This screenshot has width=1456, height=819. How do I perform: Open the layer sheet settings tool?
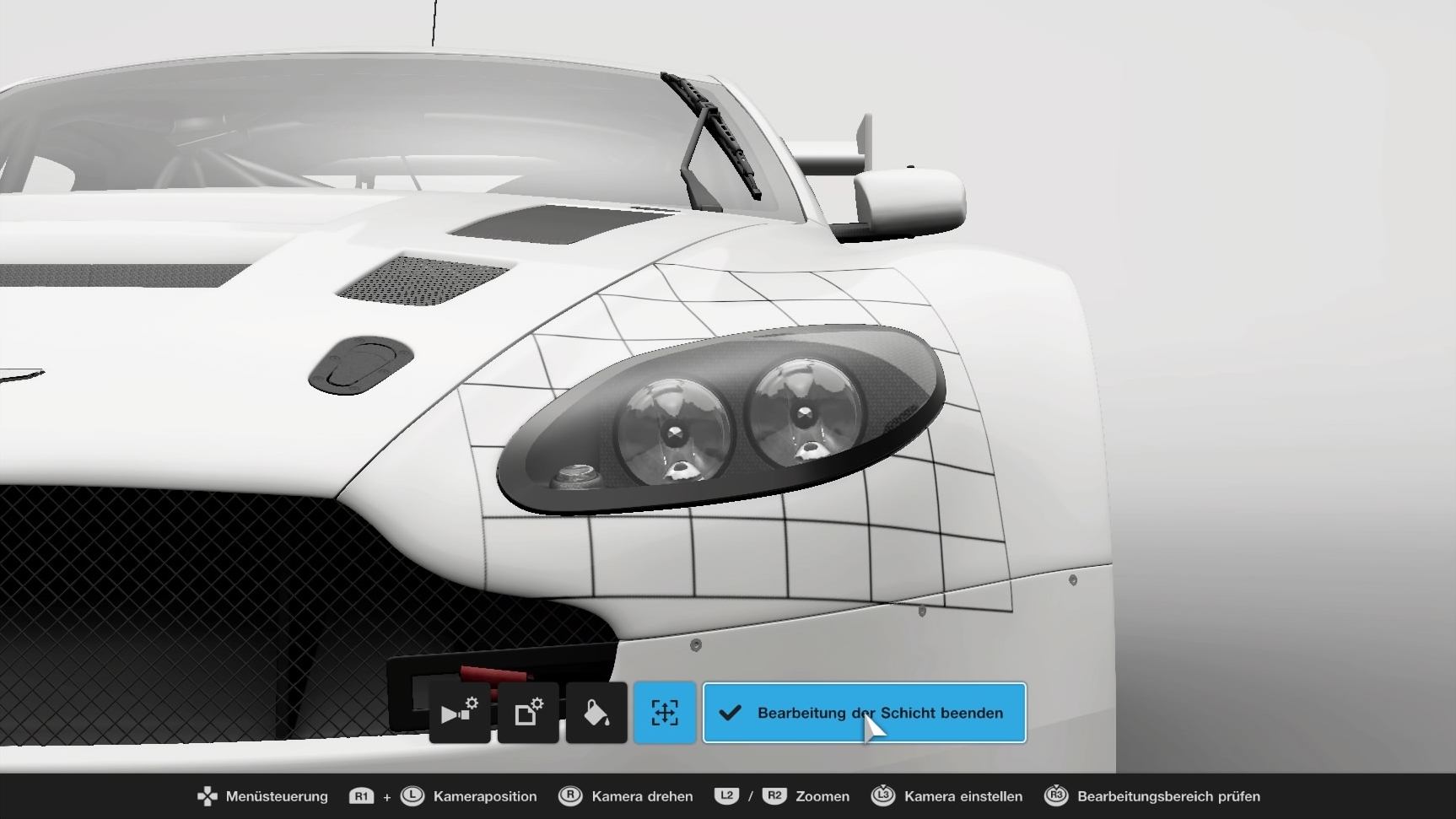527,713
